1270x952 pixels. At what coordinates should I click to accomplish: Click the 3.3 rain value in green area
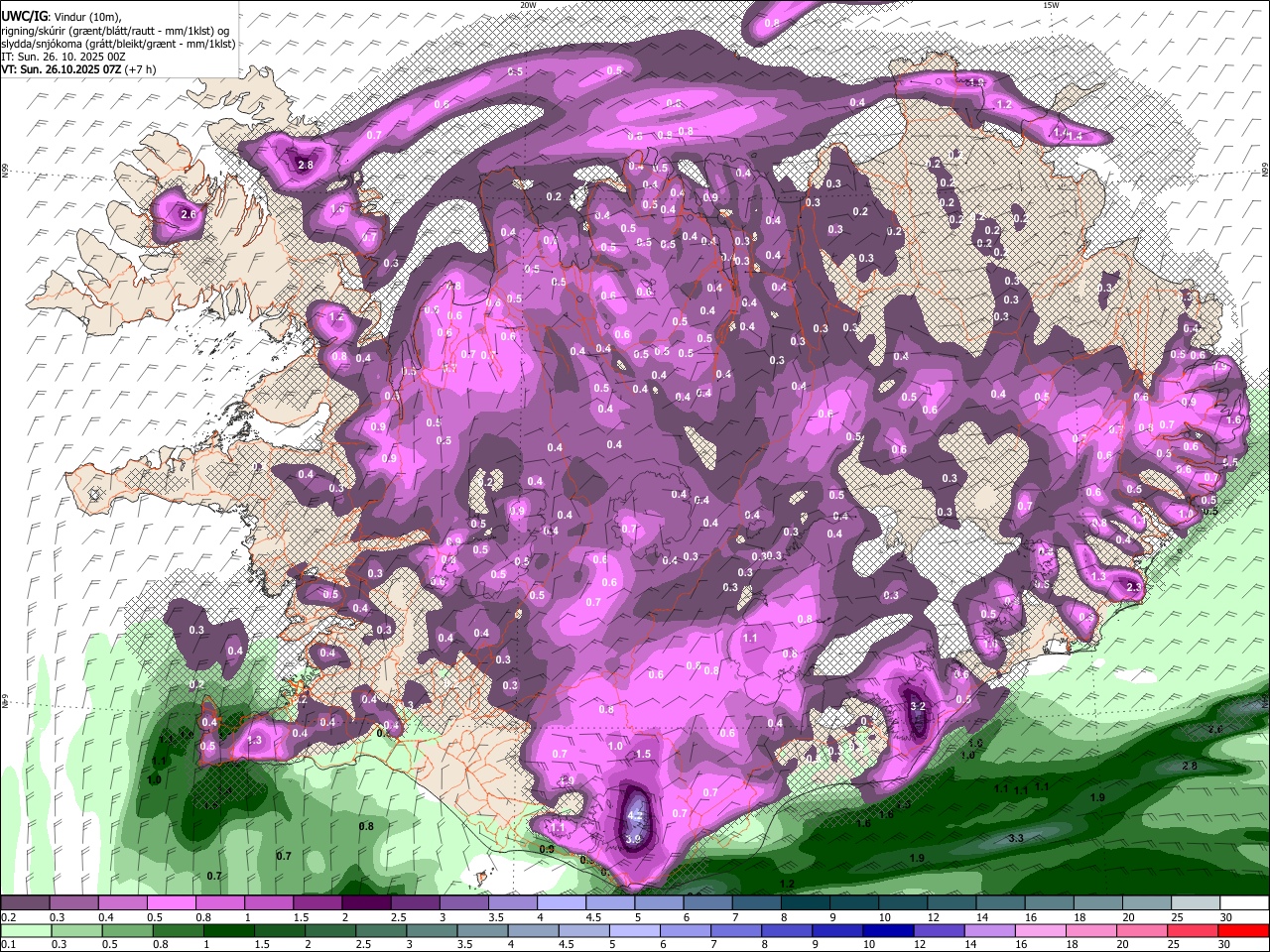pos(1016,838)
